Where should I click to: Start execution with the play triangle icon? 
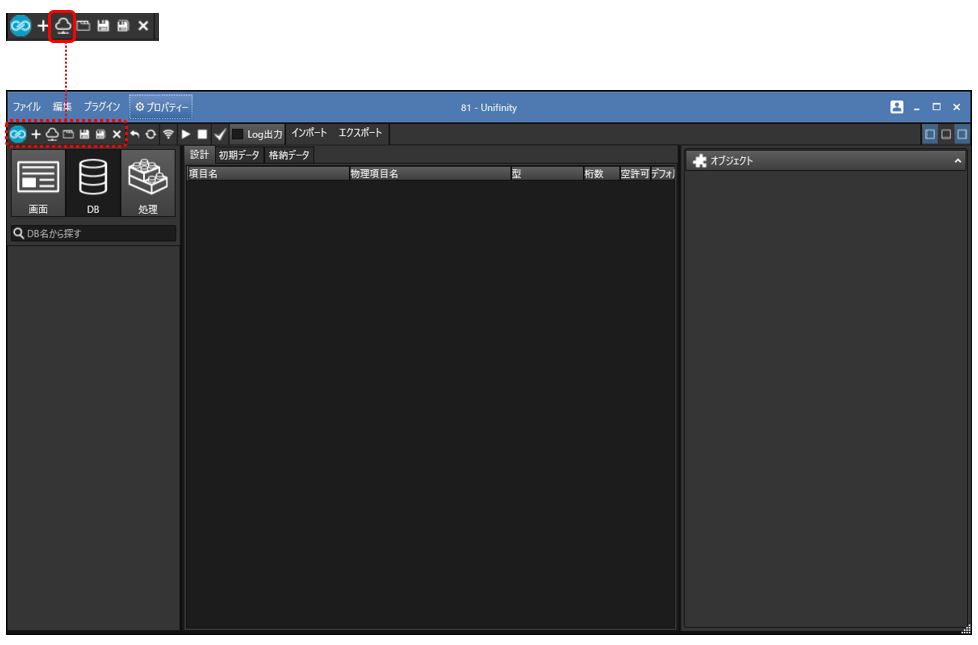(186, 134)
